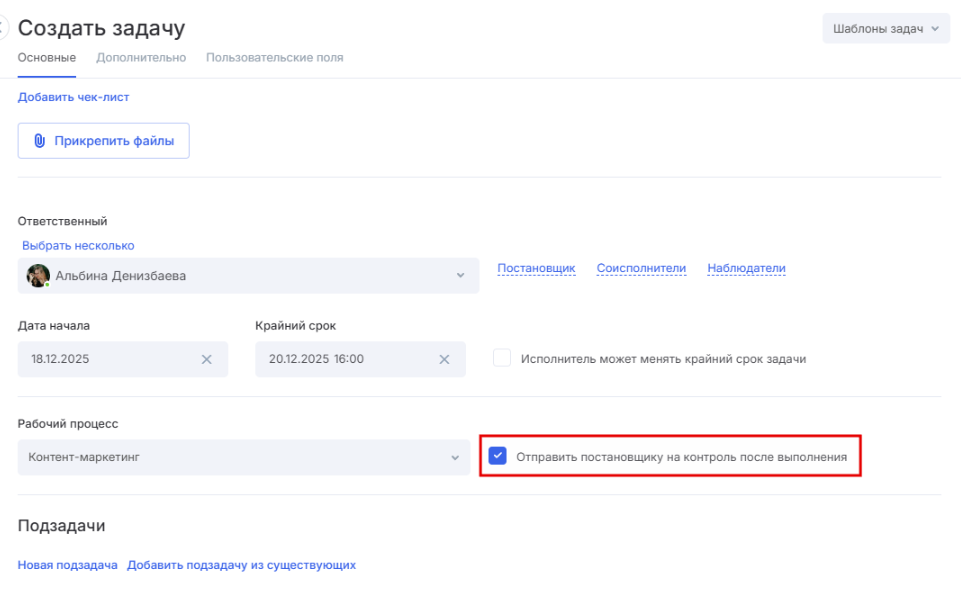Click the Соисполнители link
The height and width of the screenshot is (607, 961).
point(641,268)
